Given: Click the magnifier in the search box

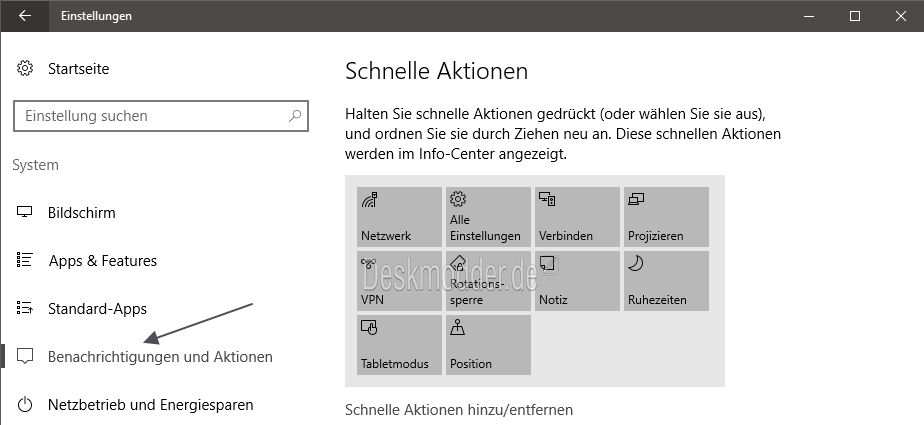Looking at the screenshot, I should coord(295,116).
